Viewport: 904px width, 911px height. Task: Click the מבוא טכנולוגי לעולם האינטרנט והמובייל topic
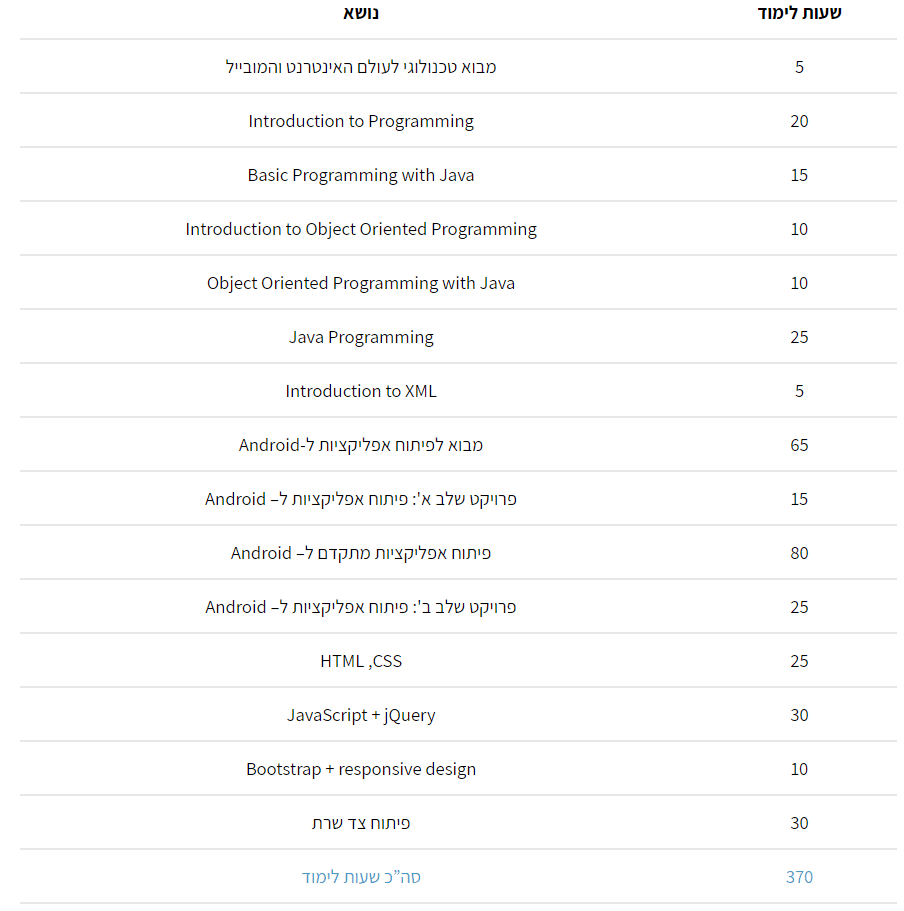click(x=361, y=67)
